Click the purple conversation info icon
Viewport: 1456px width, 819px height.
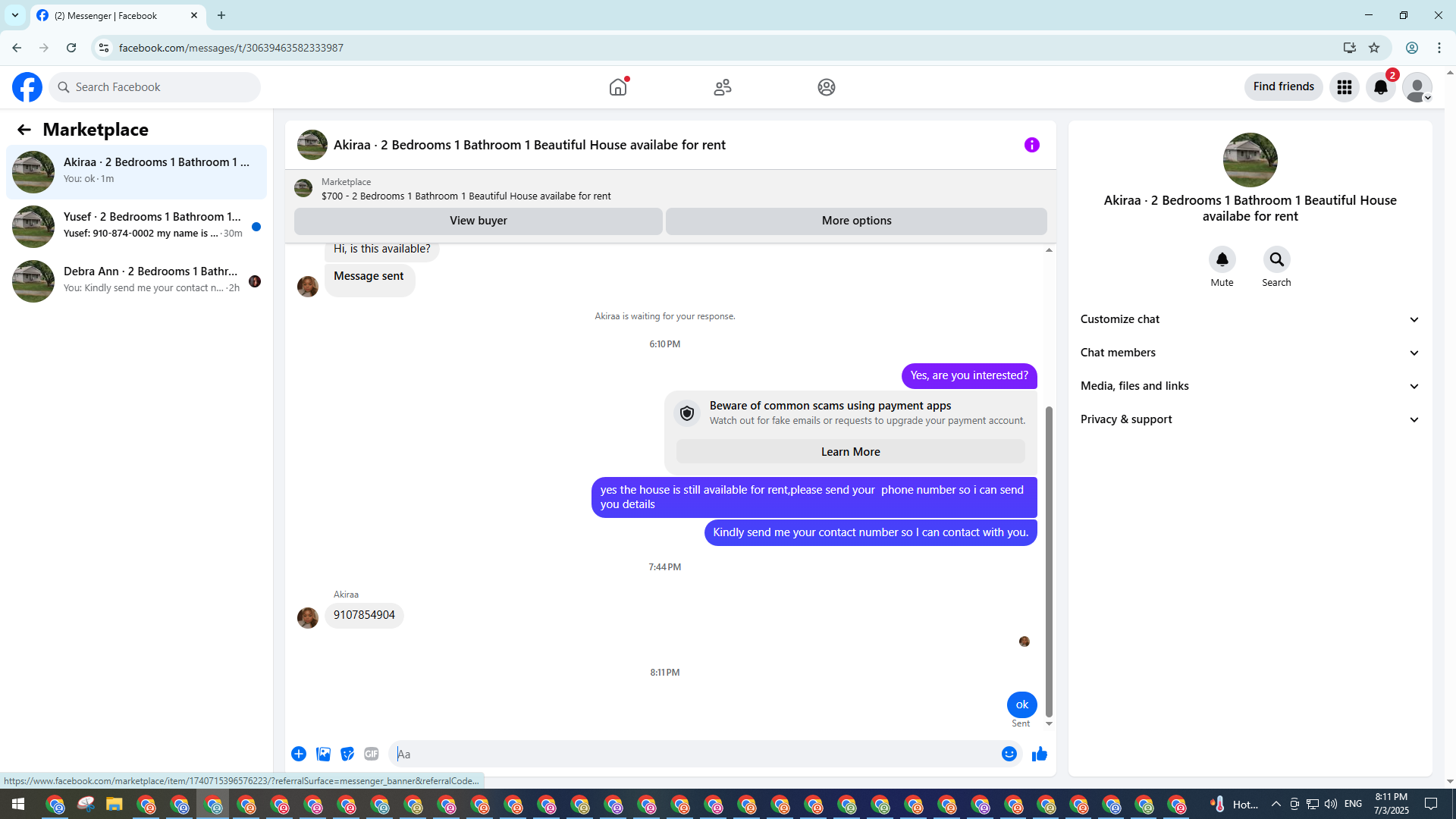click(1031, 145)
